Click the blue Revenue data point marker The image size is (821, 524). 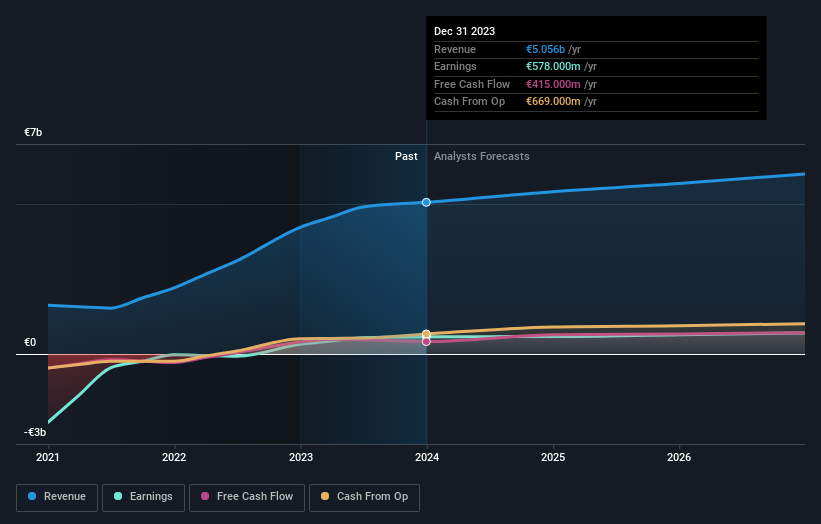tap(426, 202)
